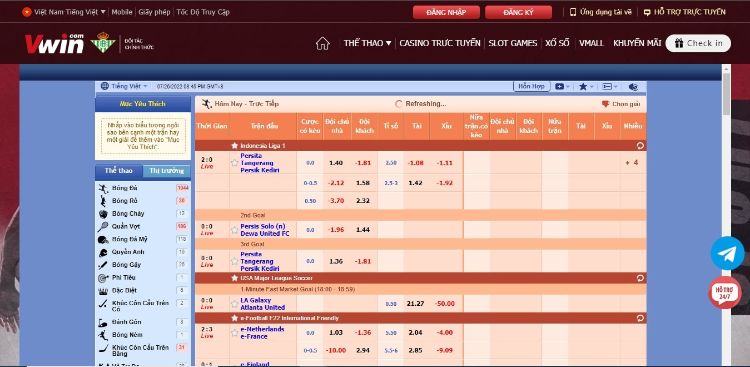
Task: Open the Hỗ trợ 24/7 support bubble
Action: click(724, 292)
